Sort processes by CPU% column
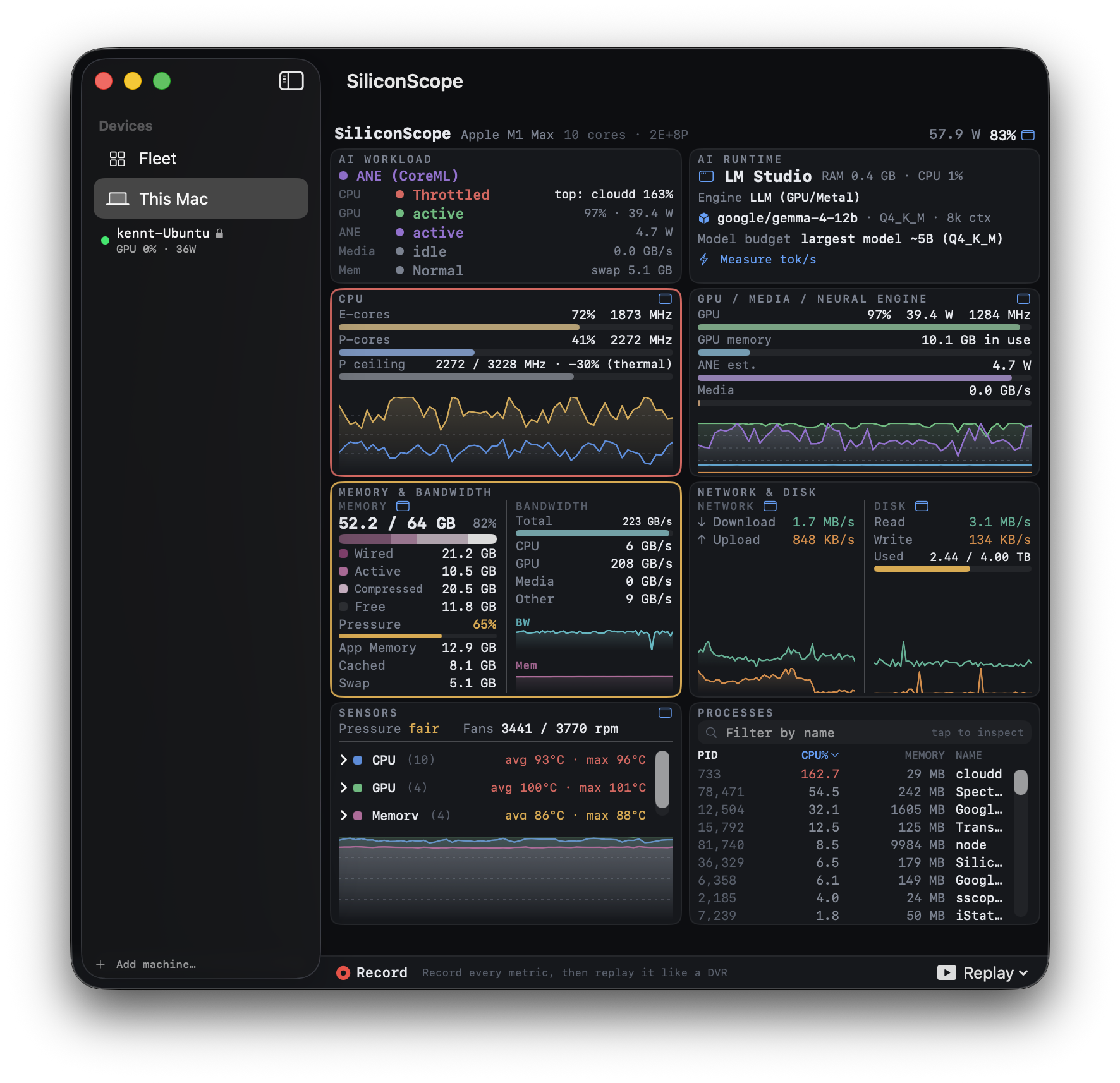Image resolution: width=1120 pixels, height=1083 pixels. click(x=820, y=756)
